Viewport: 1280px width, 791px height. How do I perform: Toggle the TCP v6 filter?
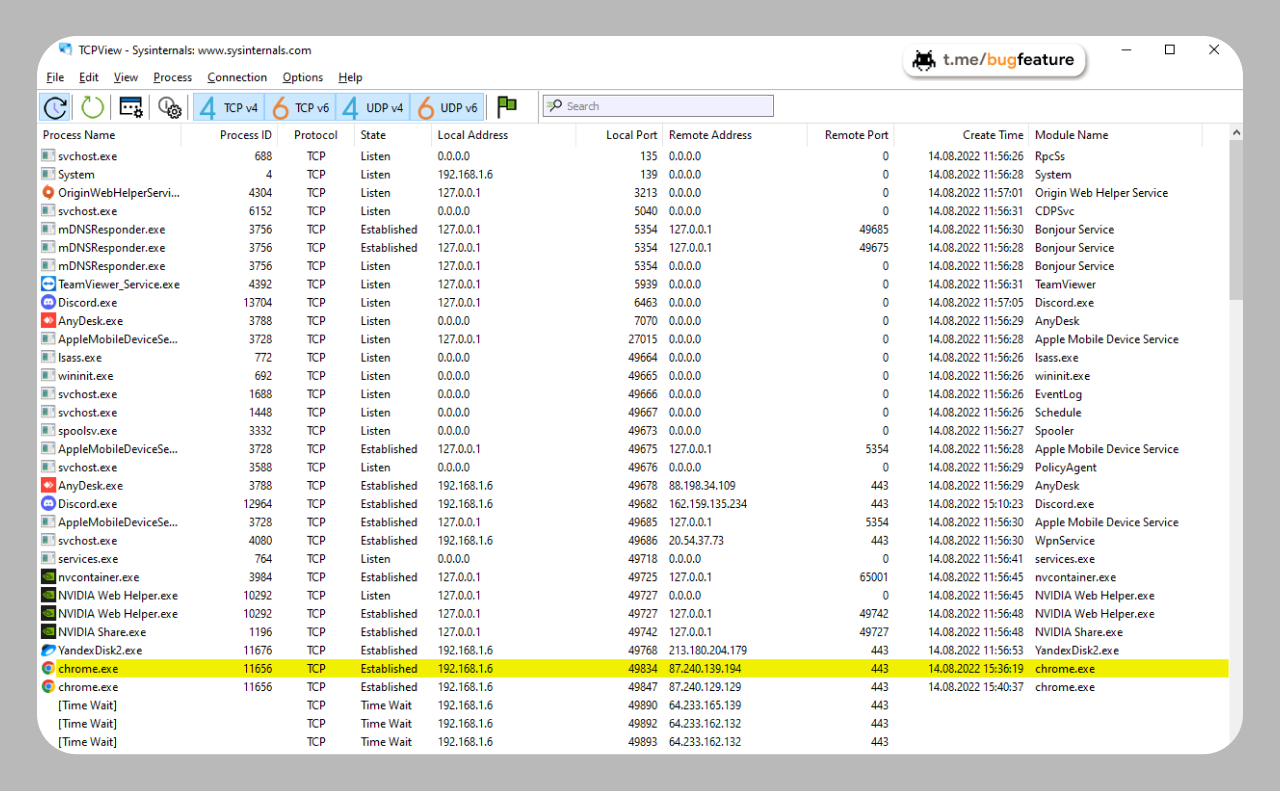pyautogui.click(x=300, y=107)
